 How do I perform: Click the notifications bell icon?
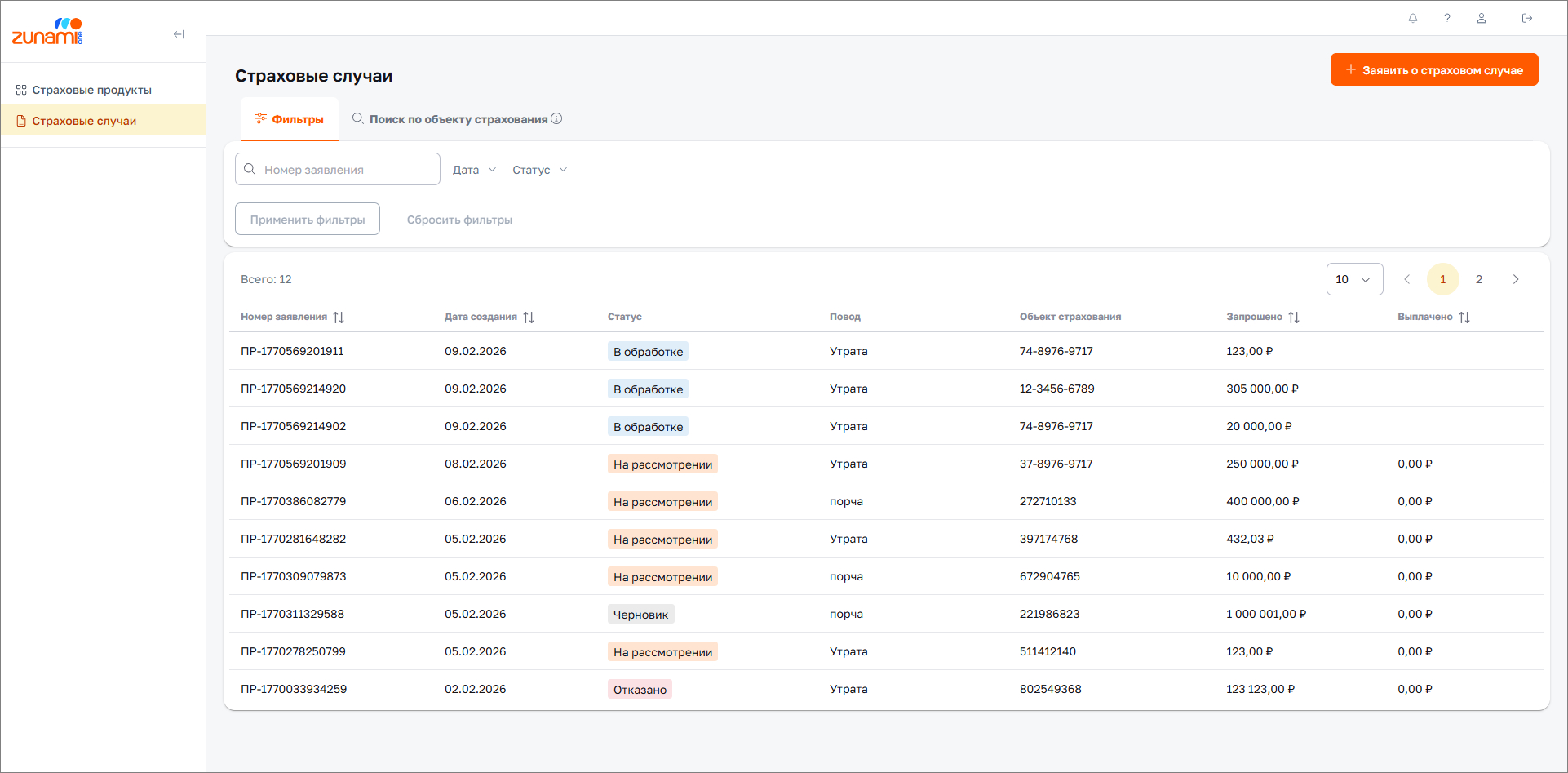(1413, 18)
